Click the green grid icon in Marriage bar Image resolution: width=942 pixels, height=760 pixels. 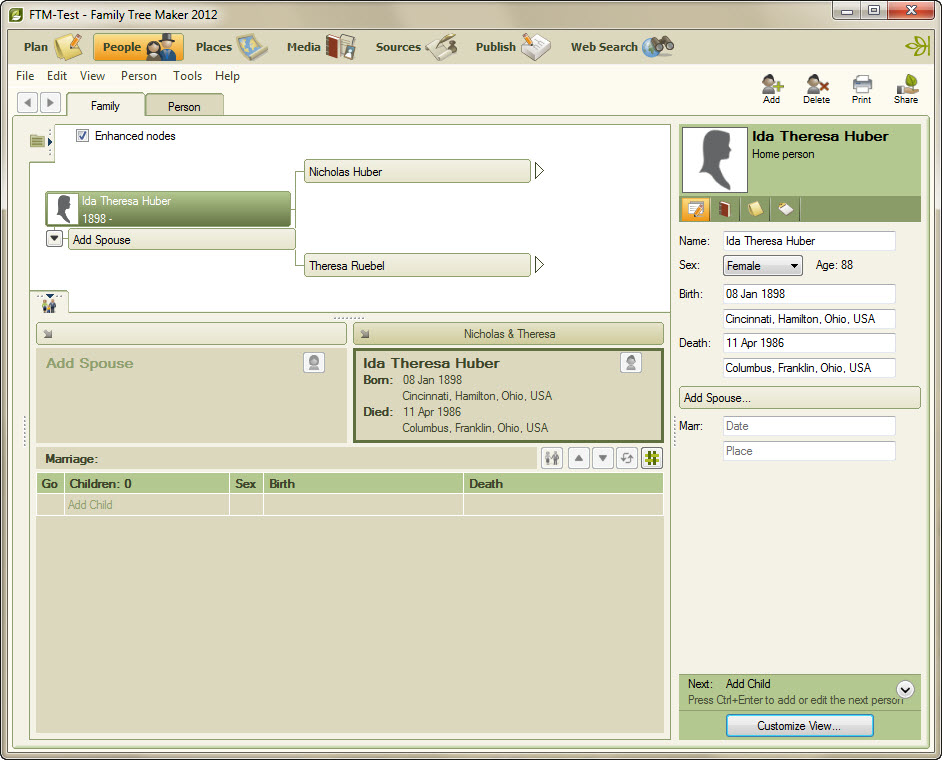tap(651, 458)
